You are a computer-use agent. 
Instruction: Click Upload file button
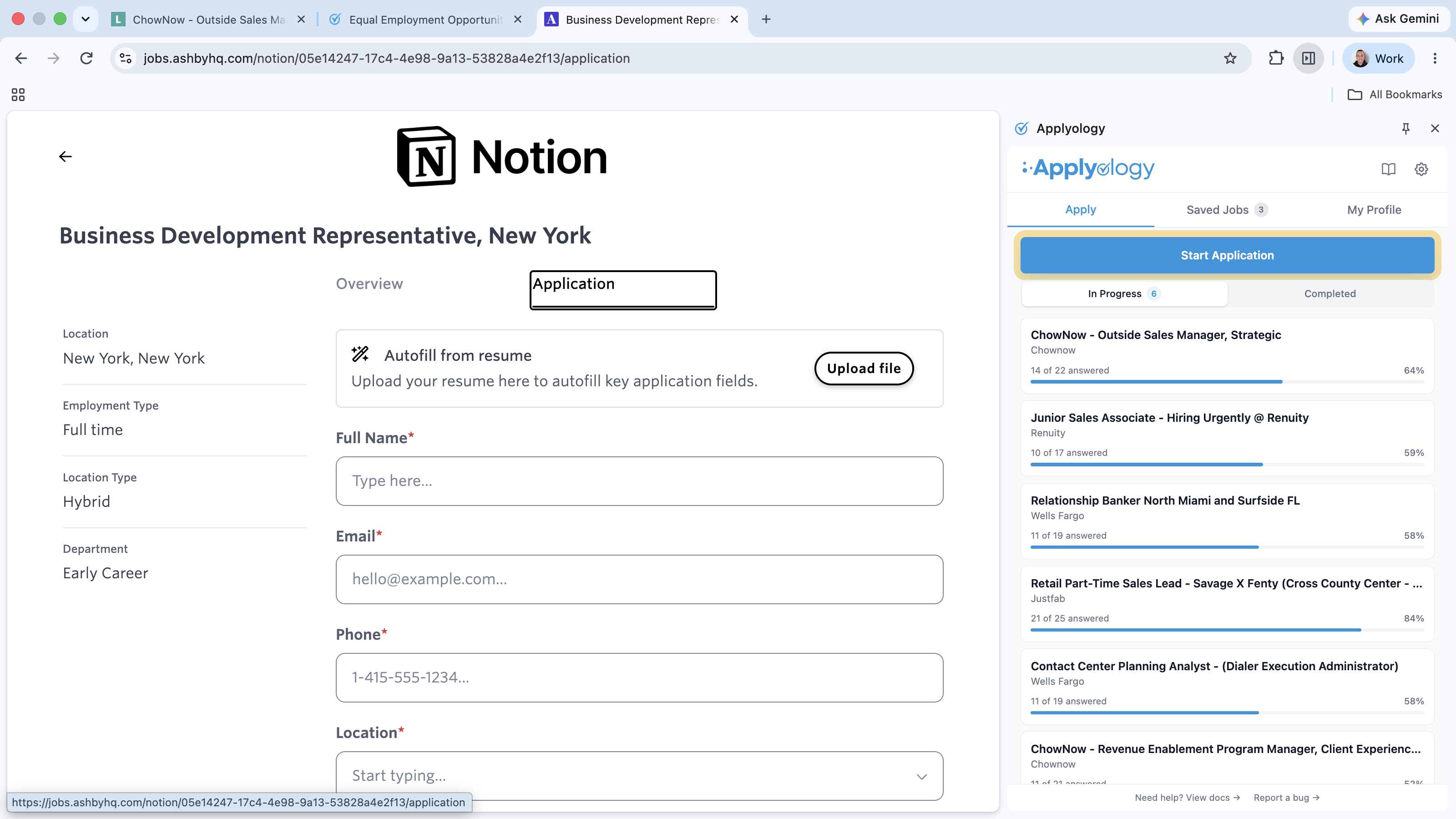click(x=864, y=368)
